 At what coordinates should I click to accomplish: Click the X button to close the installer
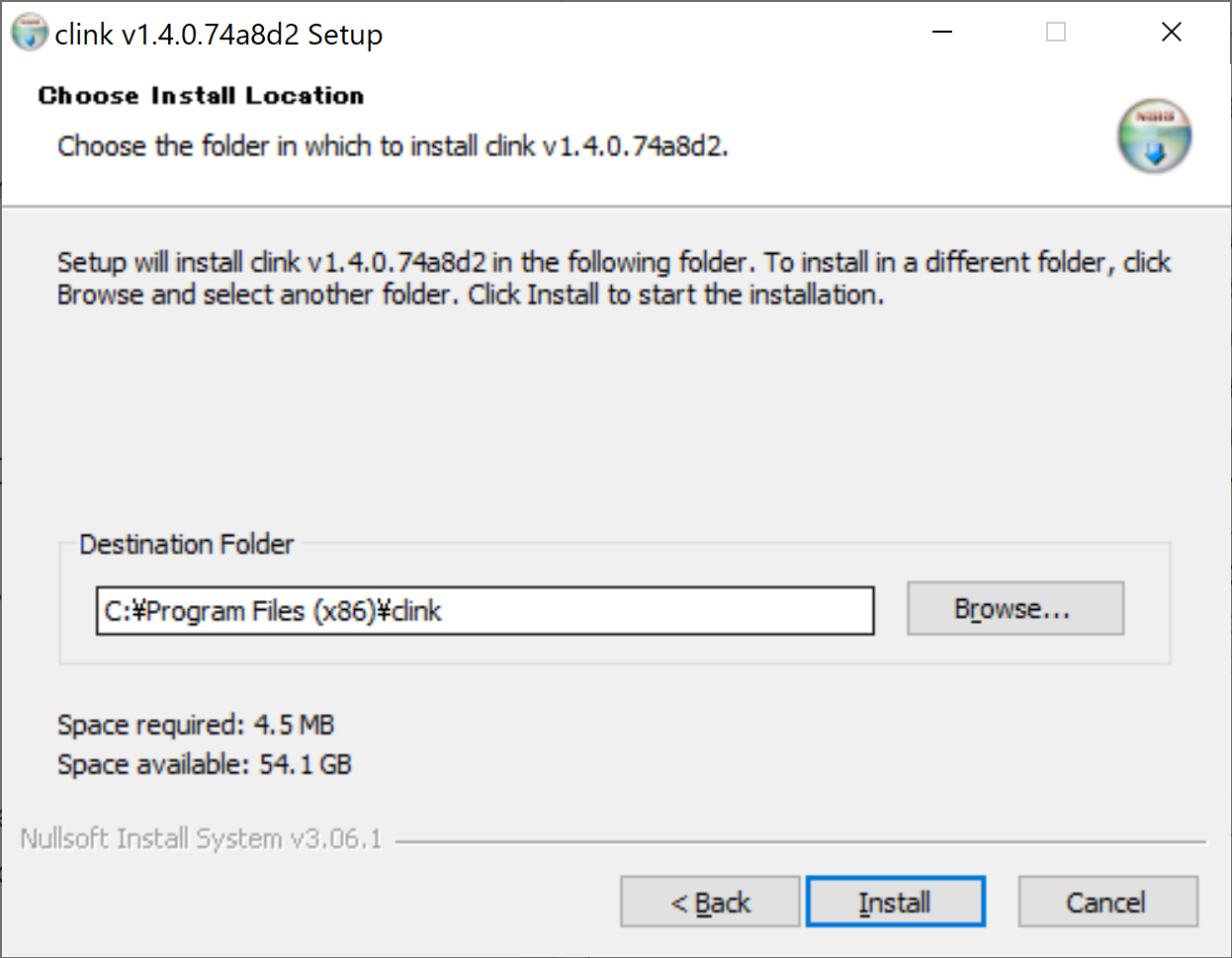tap(1171, 31)
